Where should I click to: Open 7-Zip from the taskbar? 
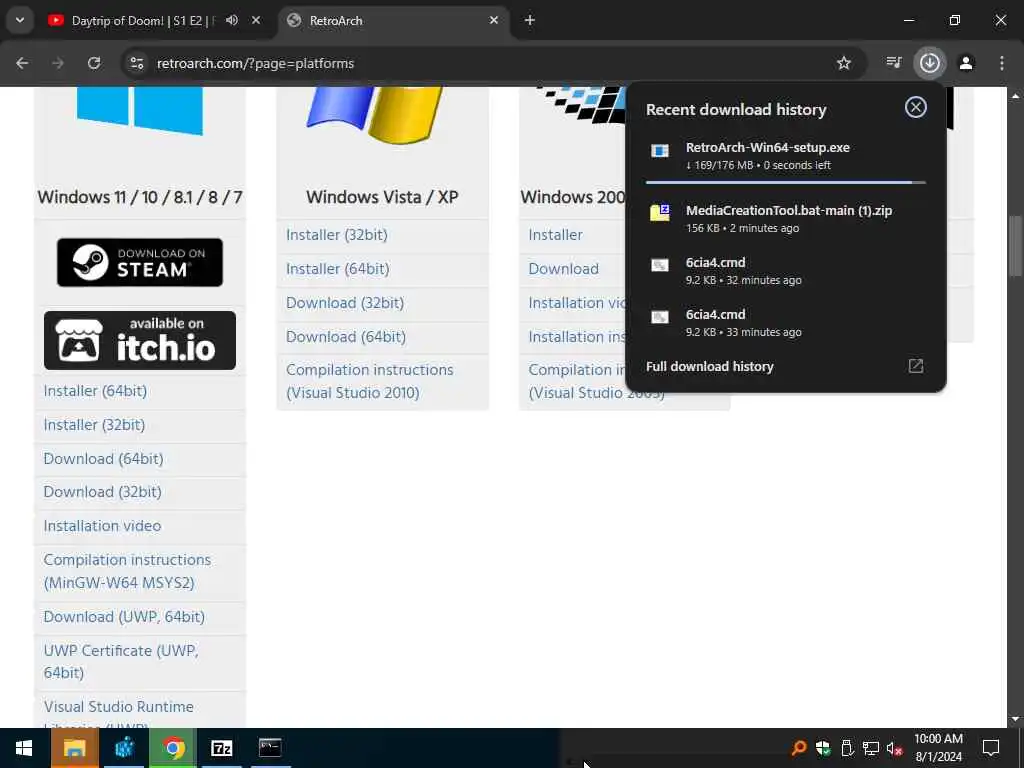click(221, 748)
